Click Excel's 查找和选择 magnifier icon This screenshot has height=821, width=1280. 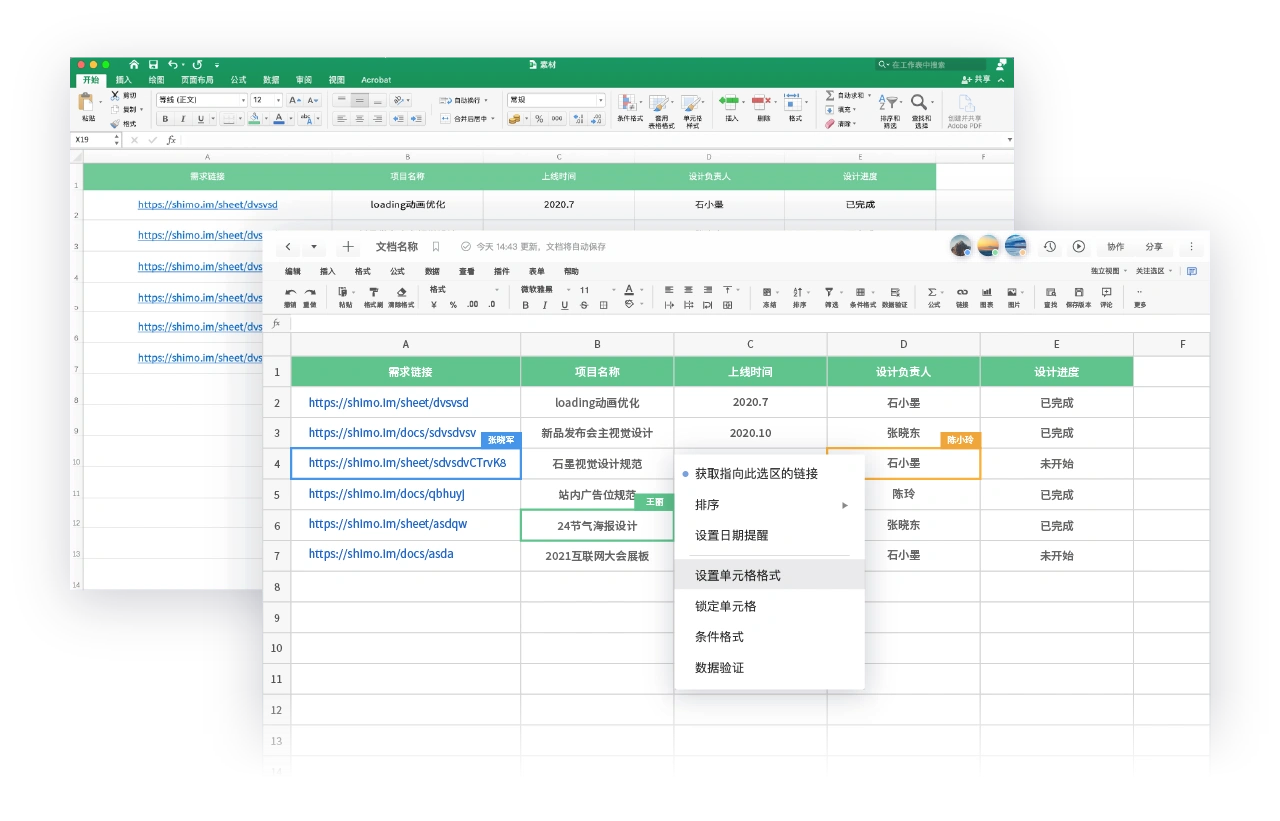(919, 103)
